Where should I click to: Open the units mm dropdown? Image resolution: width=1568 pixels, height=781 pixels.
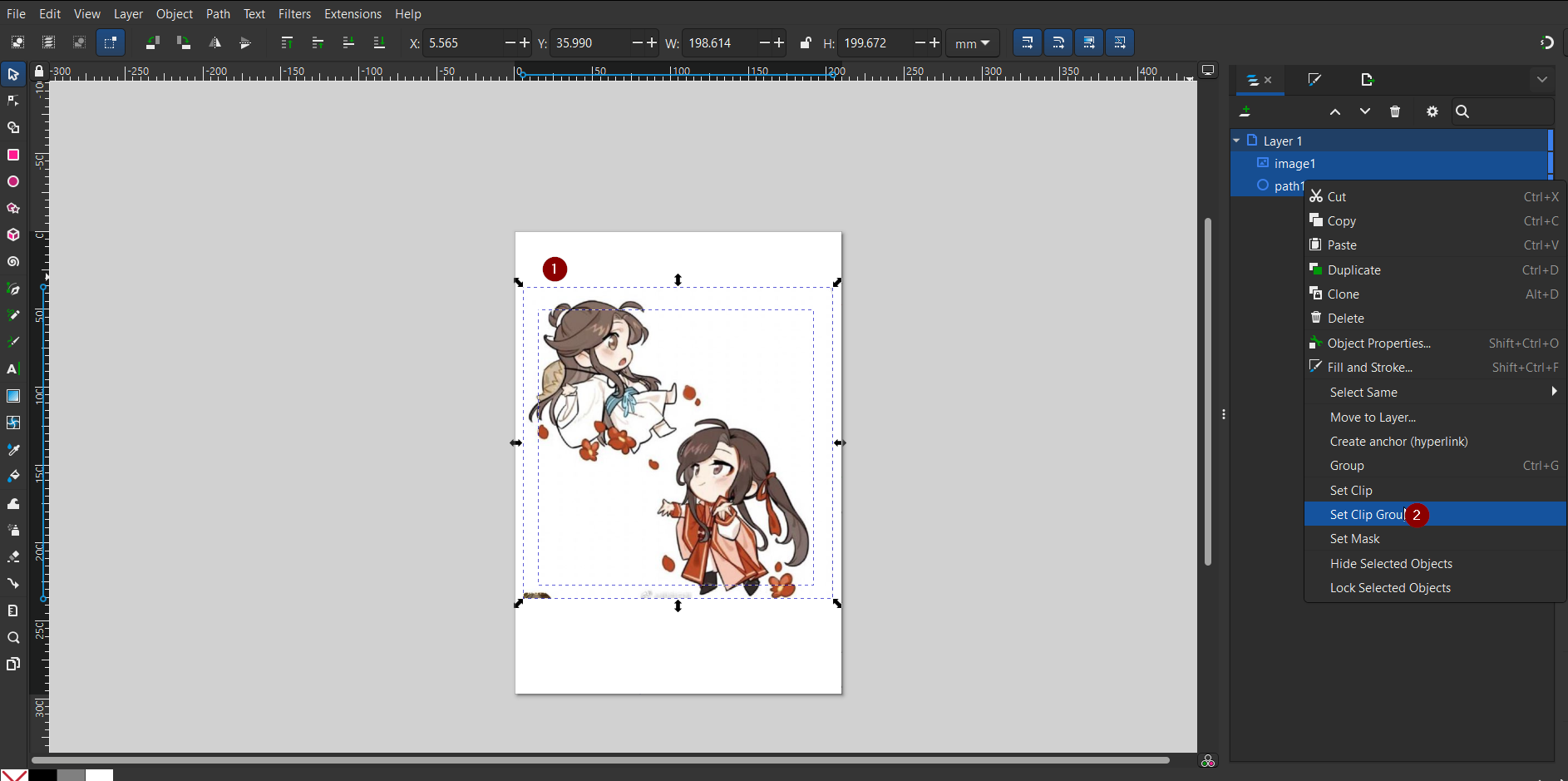pos(973,43)
